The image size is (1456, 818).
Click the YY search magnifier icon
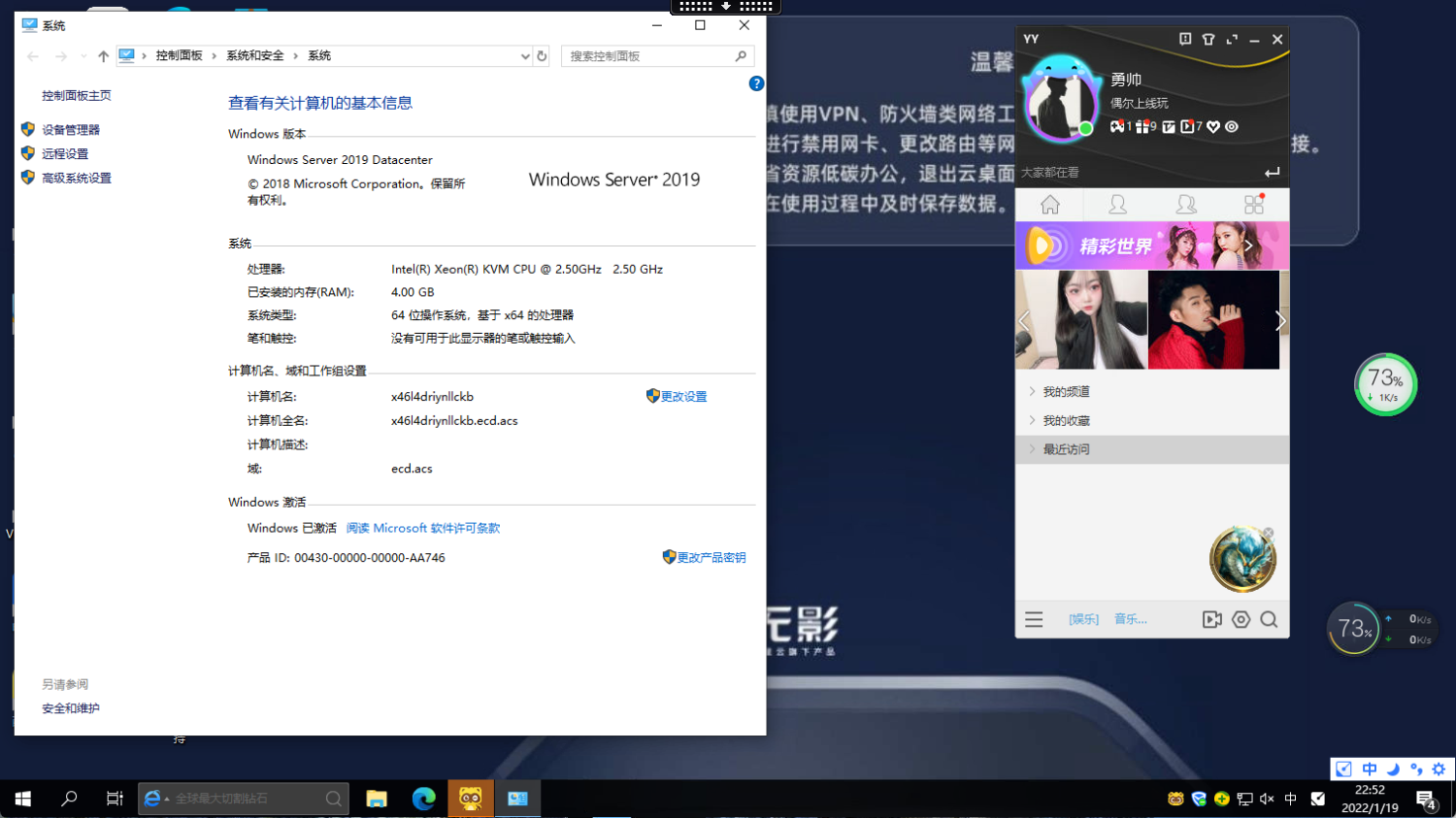click(x=1269, y=619)
